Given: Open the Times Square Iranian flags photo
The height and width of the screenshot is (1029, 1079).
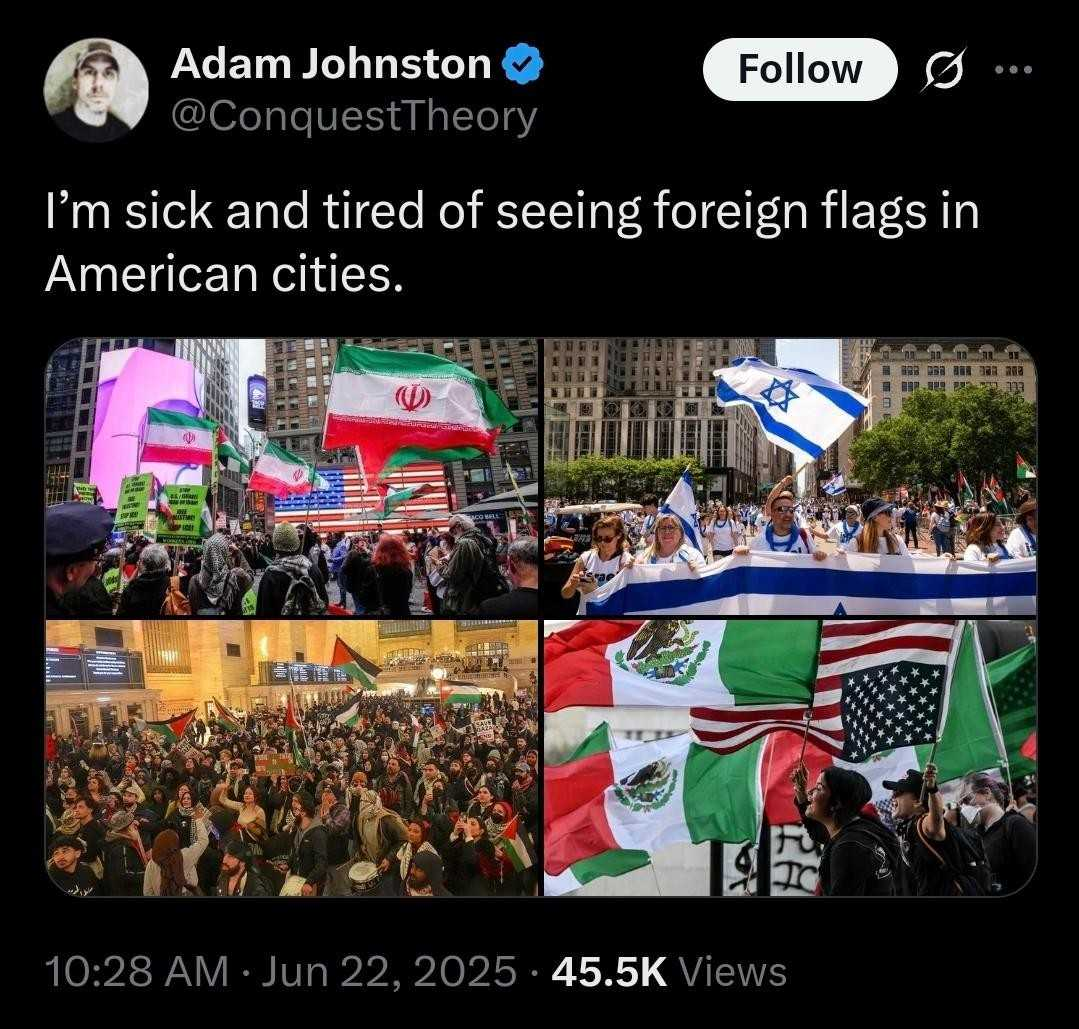Looking at the screenshot, I should 291,477.
